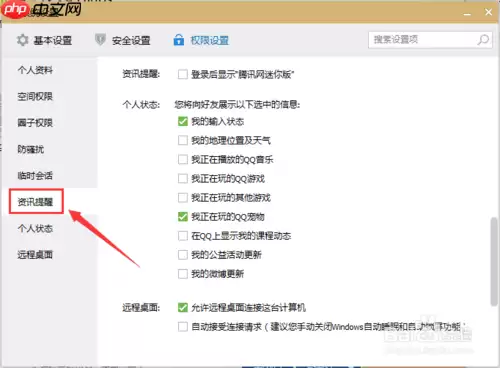Tick 我正在玩的QQ游戏
Screen dimensions: 500x368
coord(183,179)
